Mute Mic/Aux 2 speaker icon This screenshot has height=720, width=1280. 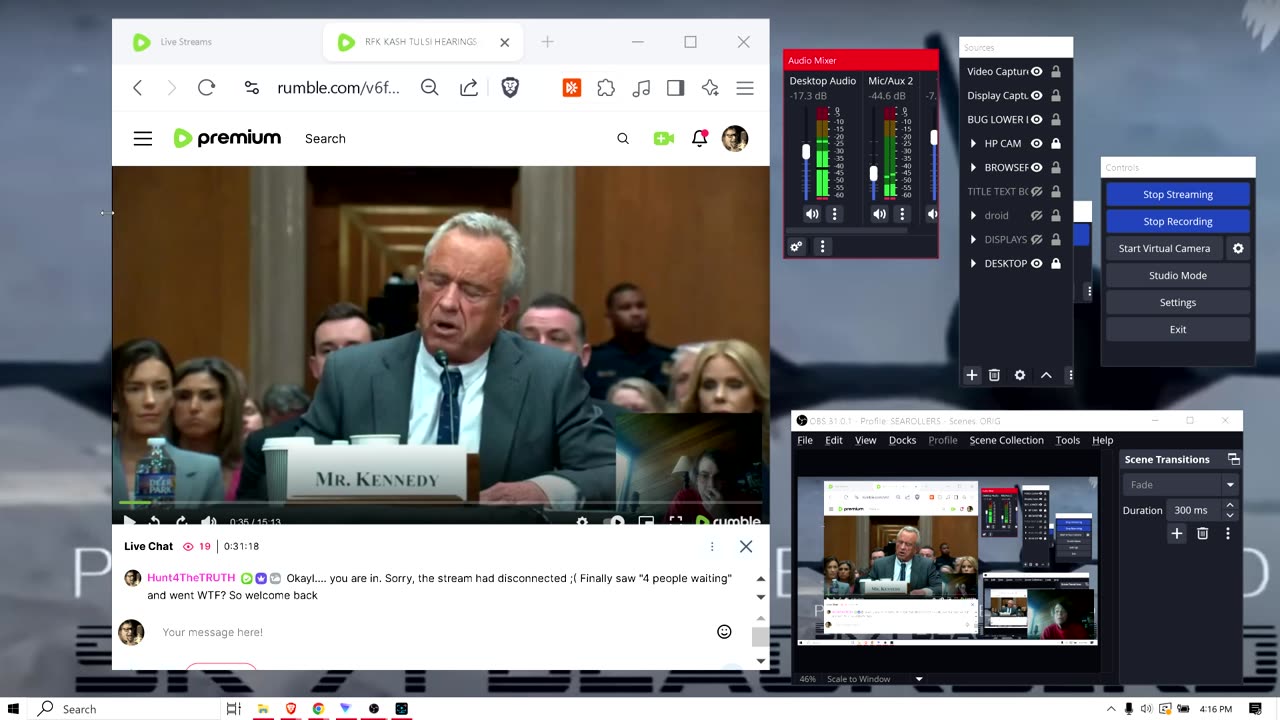[879, 214]
